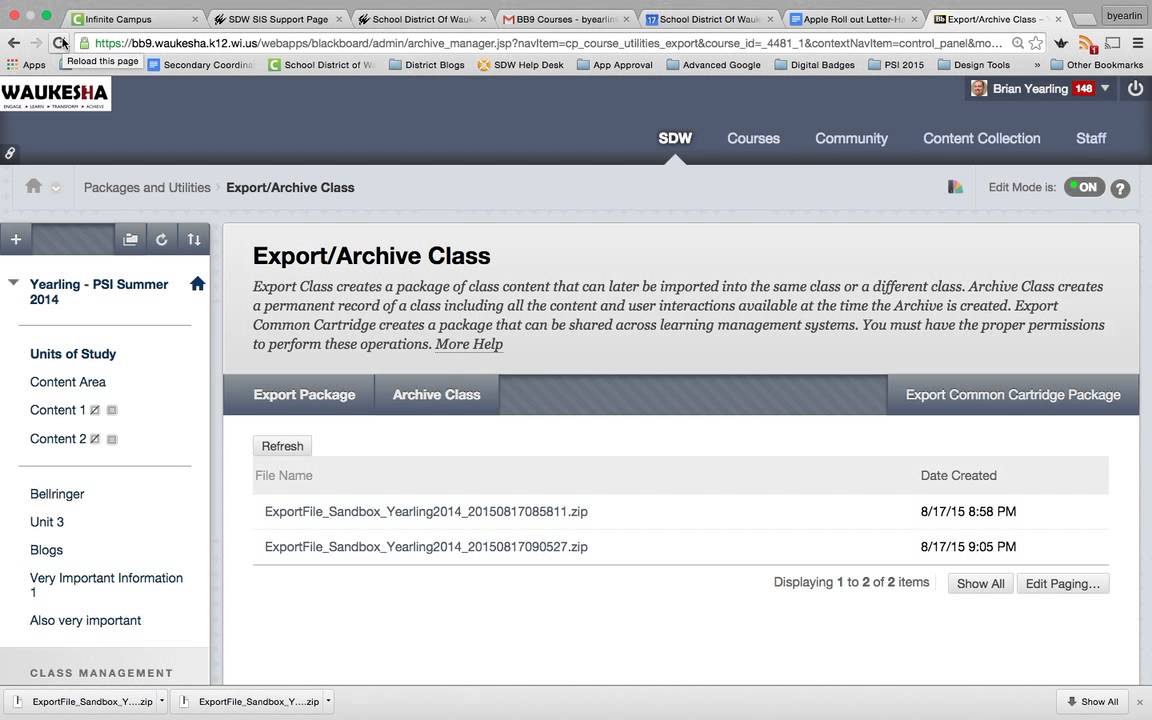Click the Show All paging button

click(980, 583)
